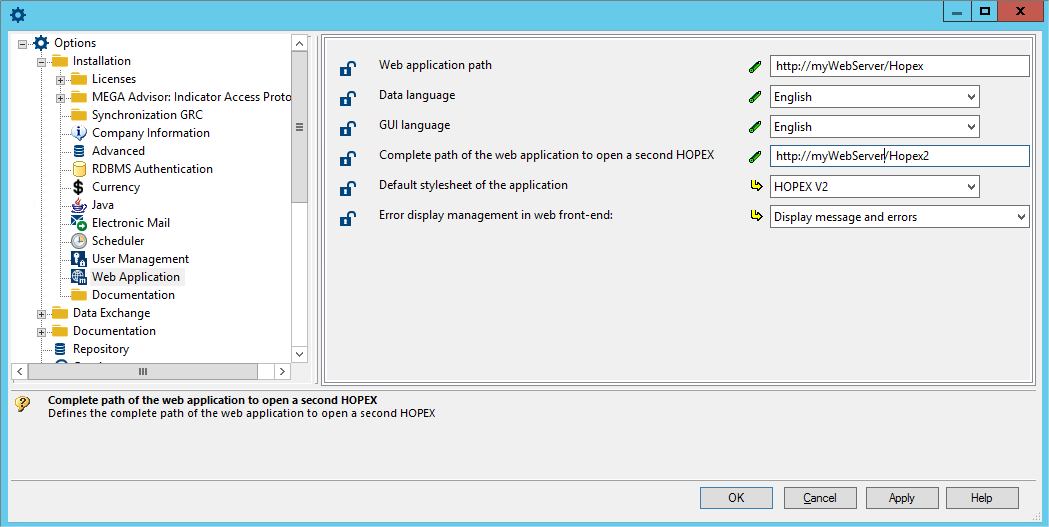The width and height of the screenshot is (1049, 527).
Task: Select Web Application in the options tree
Action: [135, 277]
